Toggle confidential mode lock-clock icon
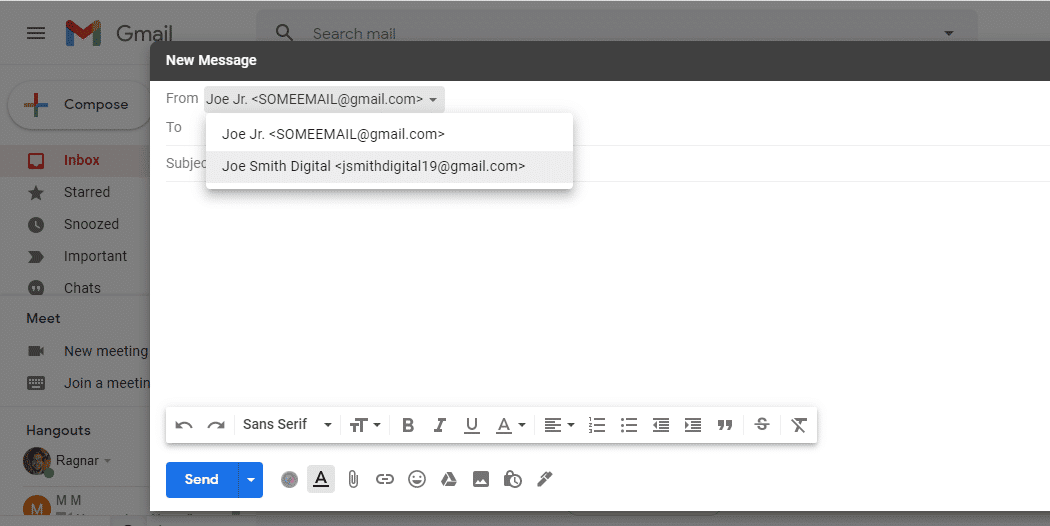1050x526 pixels. (512, 480)
